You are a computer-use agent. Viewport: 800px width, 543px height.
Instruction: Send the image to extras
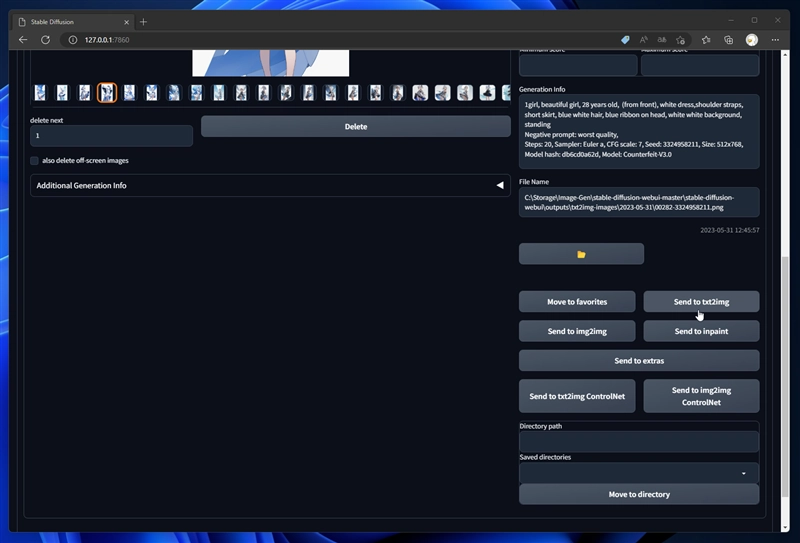pyautogui.click(x=639, y=361)
